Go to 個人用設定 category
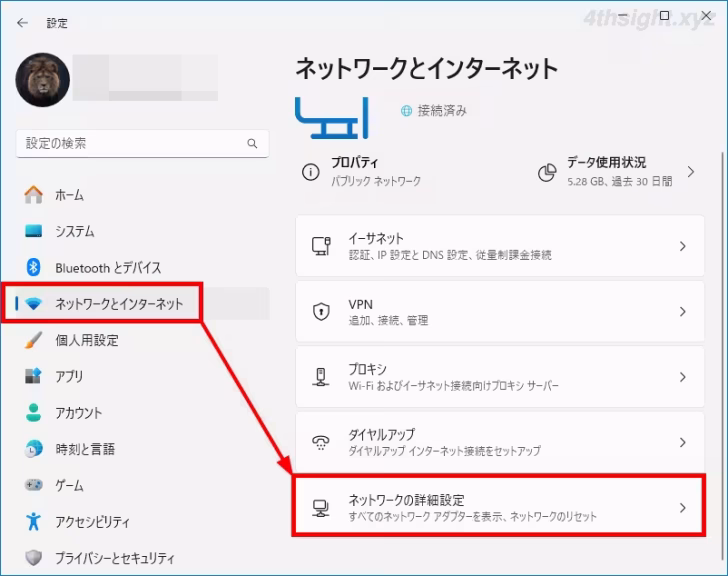 [x=143, y=340]
